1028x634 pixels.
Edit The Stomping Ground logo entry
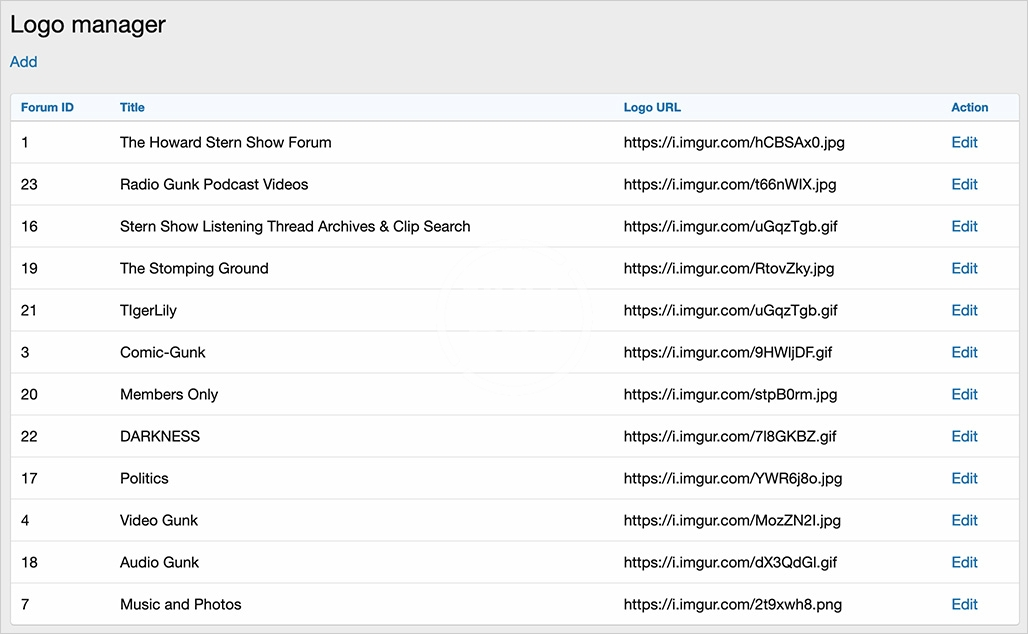964,268
